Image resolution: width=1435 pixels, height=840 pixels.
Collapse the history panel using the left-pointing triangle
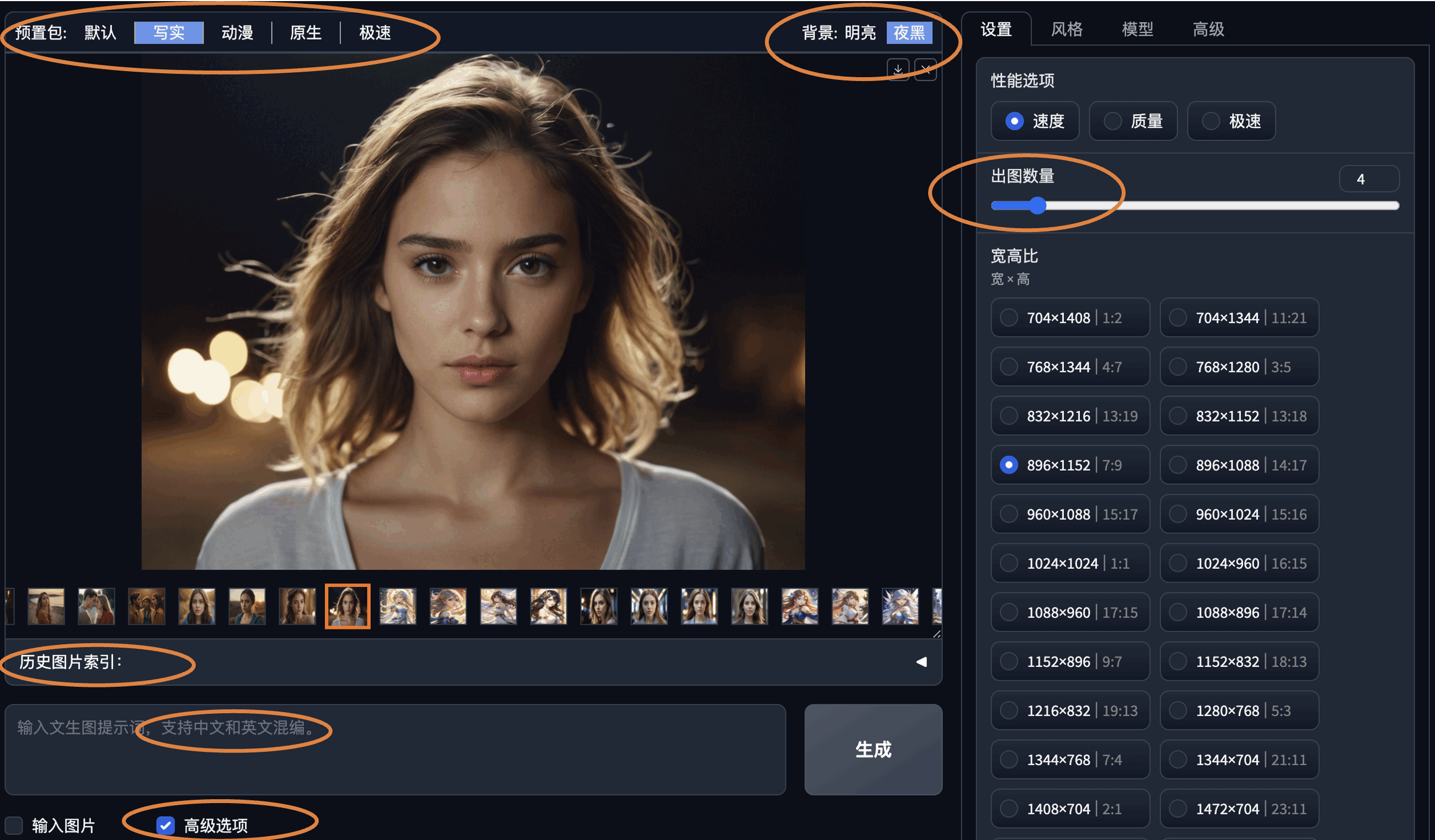coord(922,662)
